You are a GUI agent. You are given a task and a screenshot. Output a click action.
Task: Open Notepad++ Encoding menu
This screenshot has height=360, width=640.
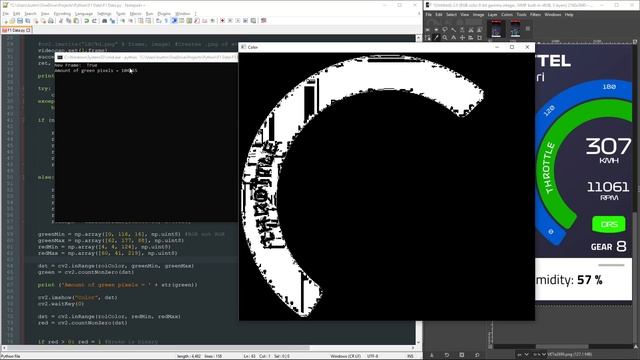click(x=62, y=13)
